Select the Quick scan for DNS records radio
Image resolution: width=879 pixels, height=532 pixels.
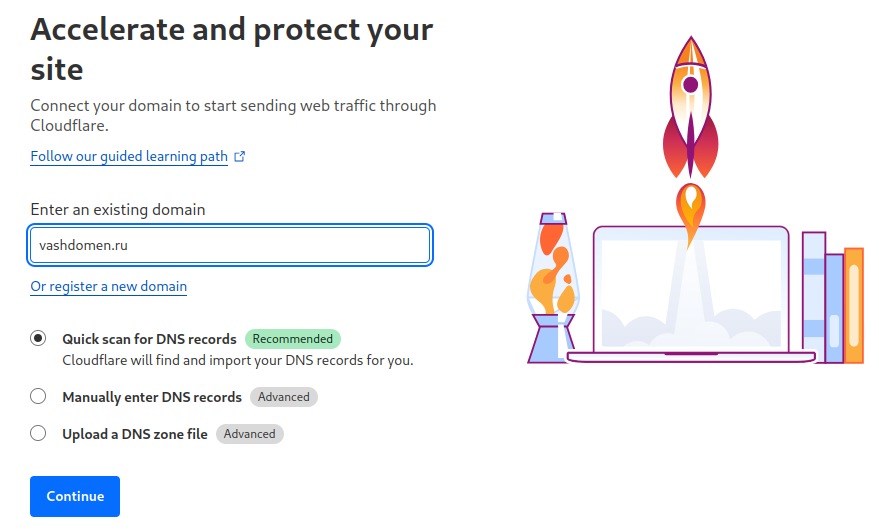coord(38,339)
